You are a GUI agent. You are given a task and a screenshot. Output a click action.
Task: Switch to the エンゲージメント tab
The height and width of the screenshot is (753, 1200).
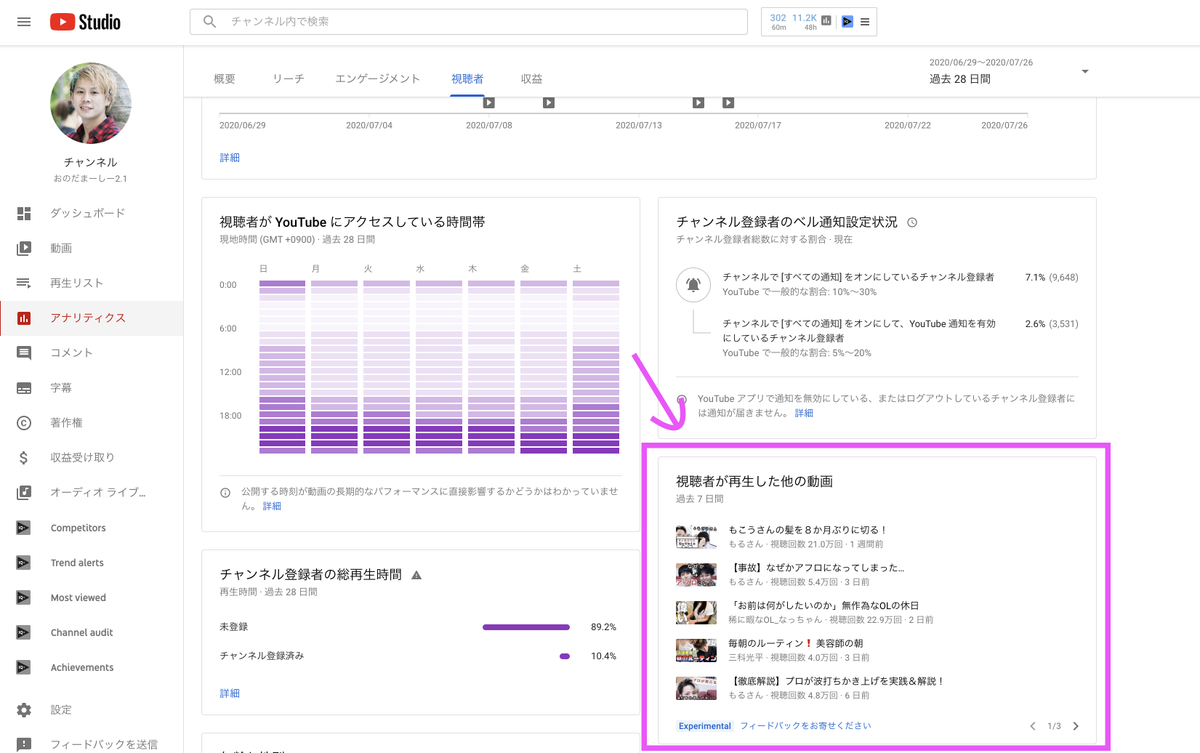[377, 79]
